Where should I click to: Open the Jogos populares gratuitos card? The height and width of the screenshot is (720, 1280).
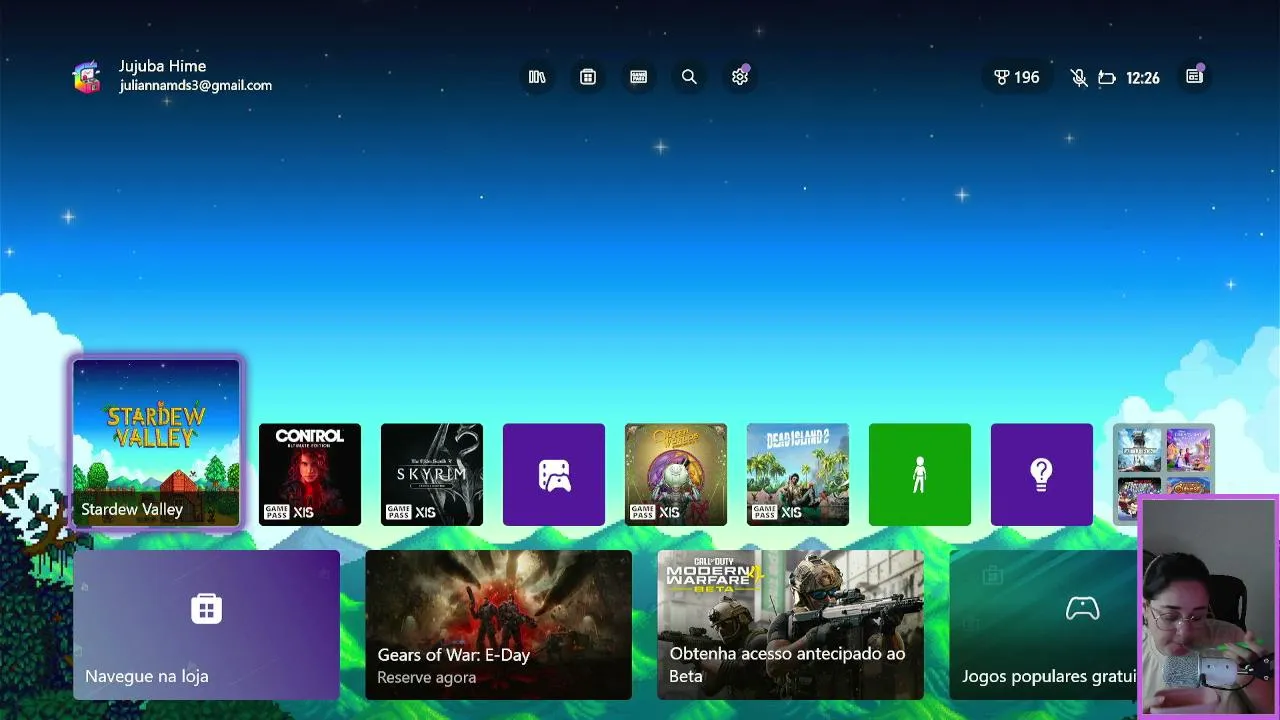[1044, 625]
